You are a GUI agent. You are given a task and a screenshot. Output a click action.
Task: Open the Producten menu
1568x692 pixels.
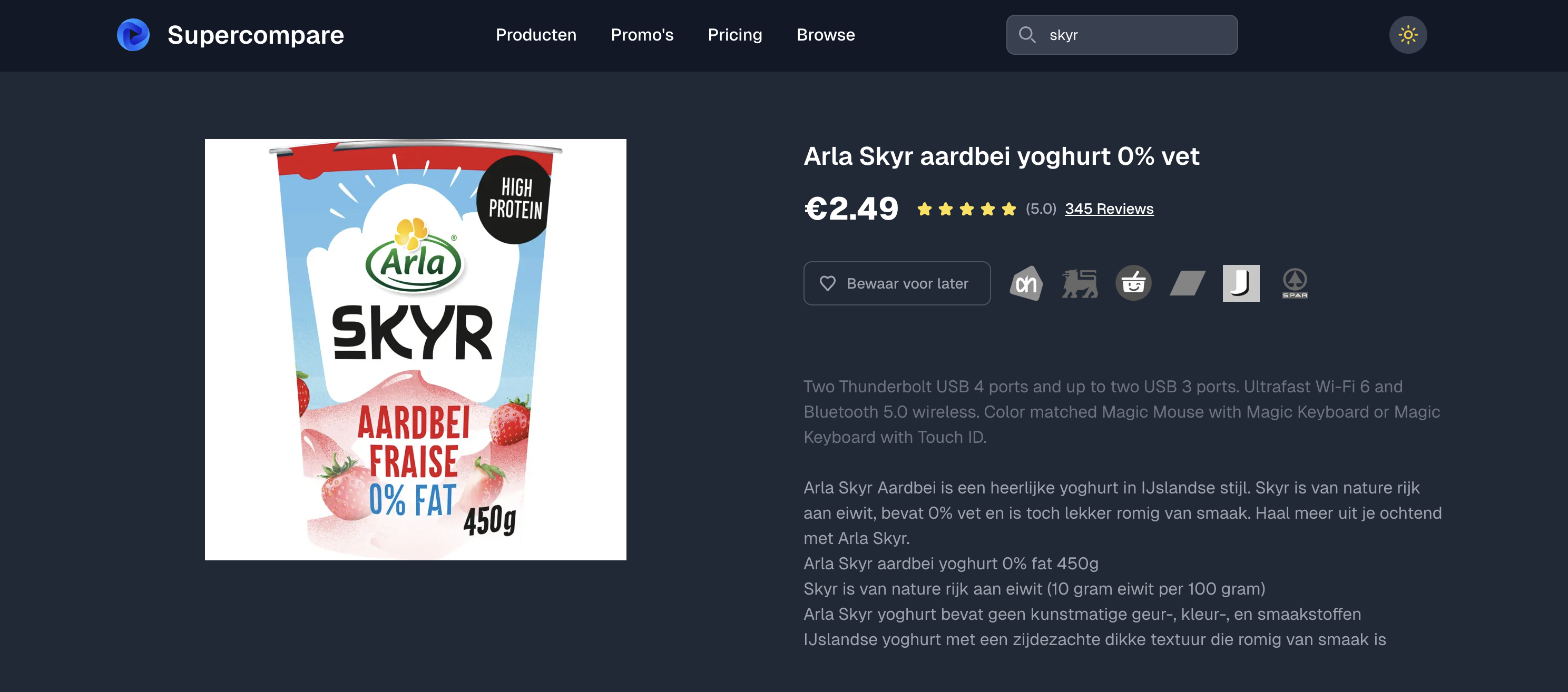click(x=536, y=35)
